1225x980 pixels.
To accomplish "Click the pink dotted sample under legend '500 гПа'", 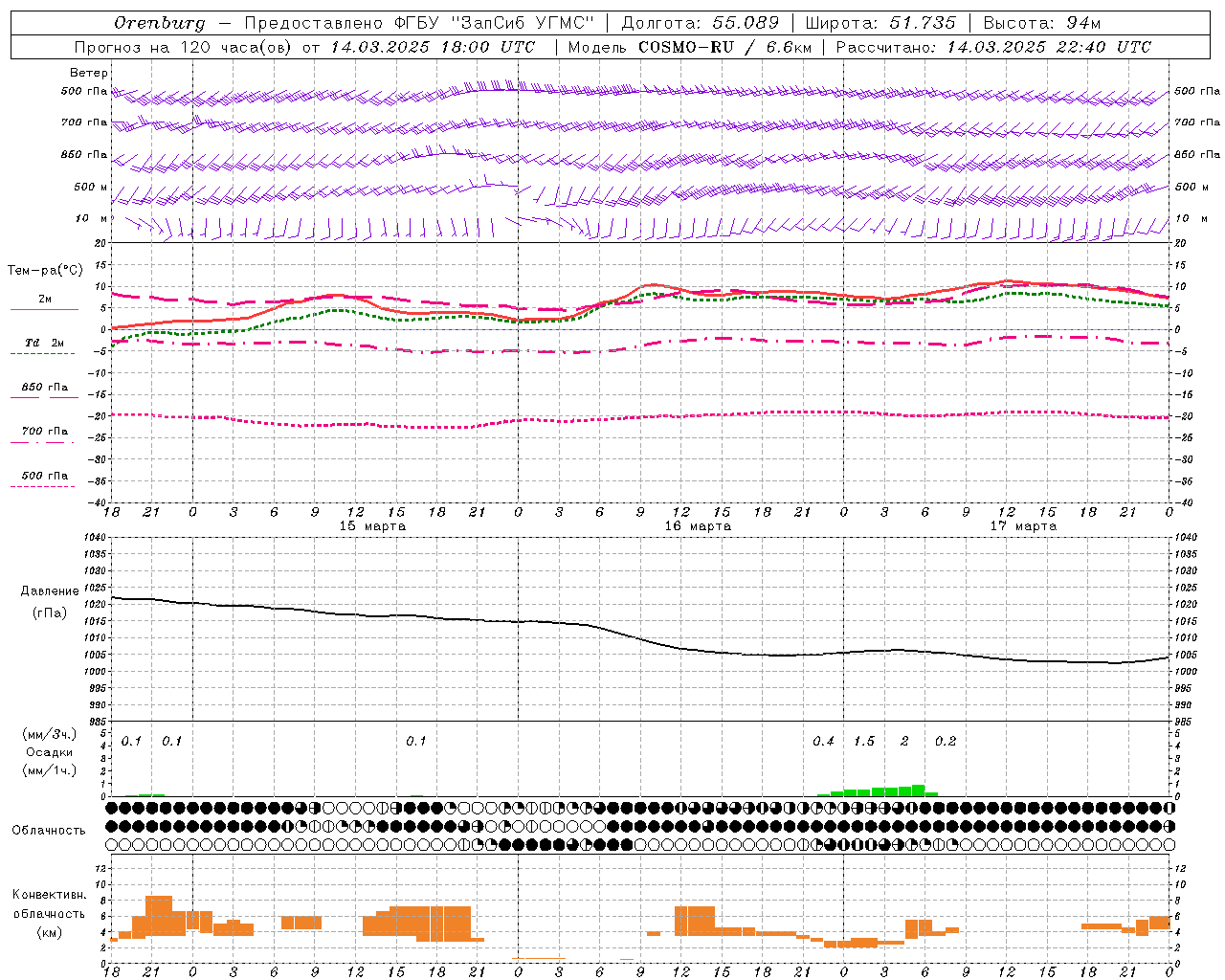I will [x=42, y=487].
